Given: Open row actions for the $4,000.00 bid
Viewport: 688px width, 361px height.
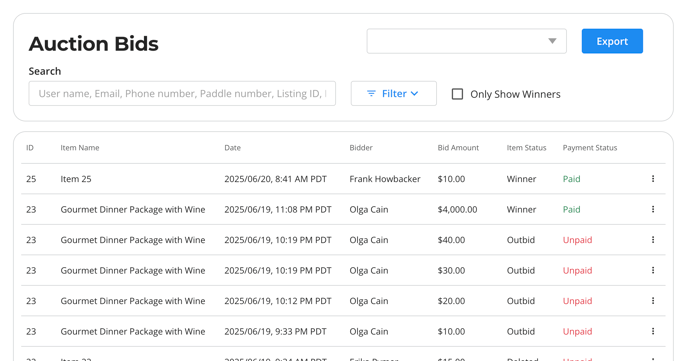Looking at the screenshot, I should (x=653, y=209).
